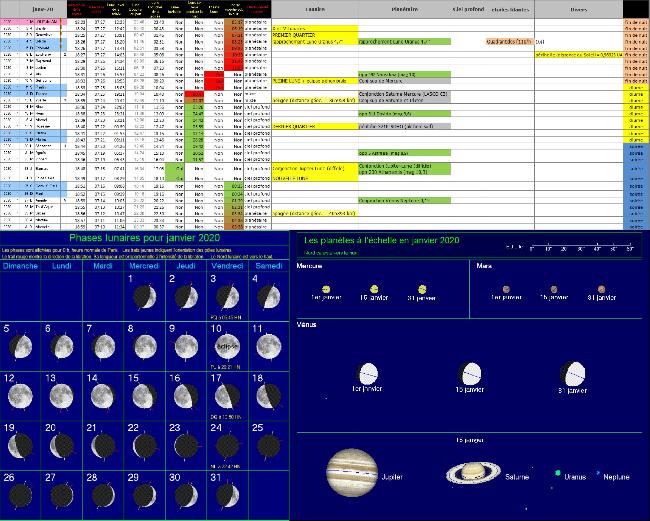Image resolution: width=650 pixels, height=521 pixels.
Task: Click the arcsecond scale bar
Action: tap(581, 247)
